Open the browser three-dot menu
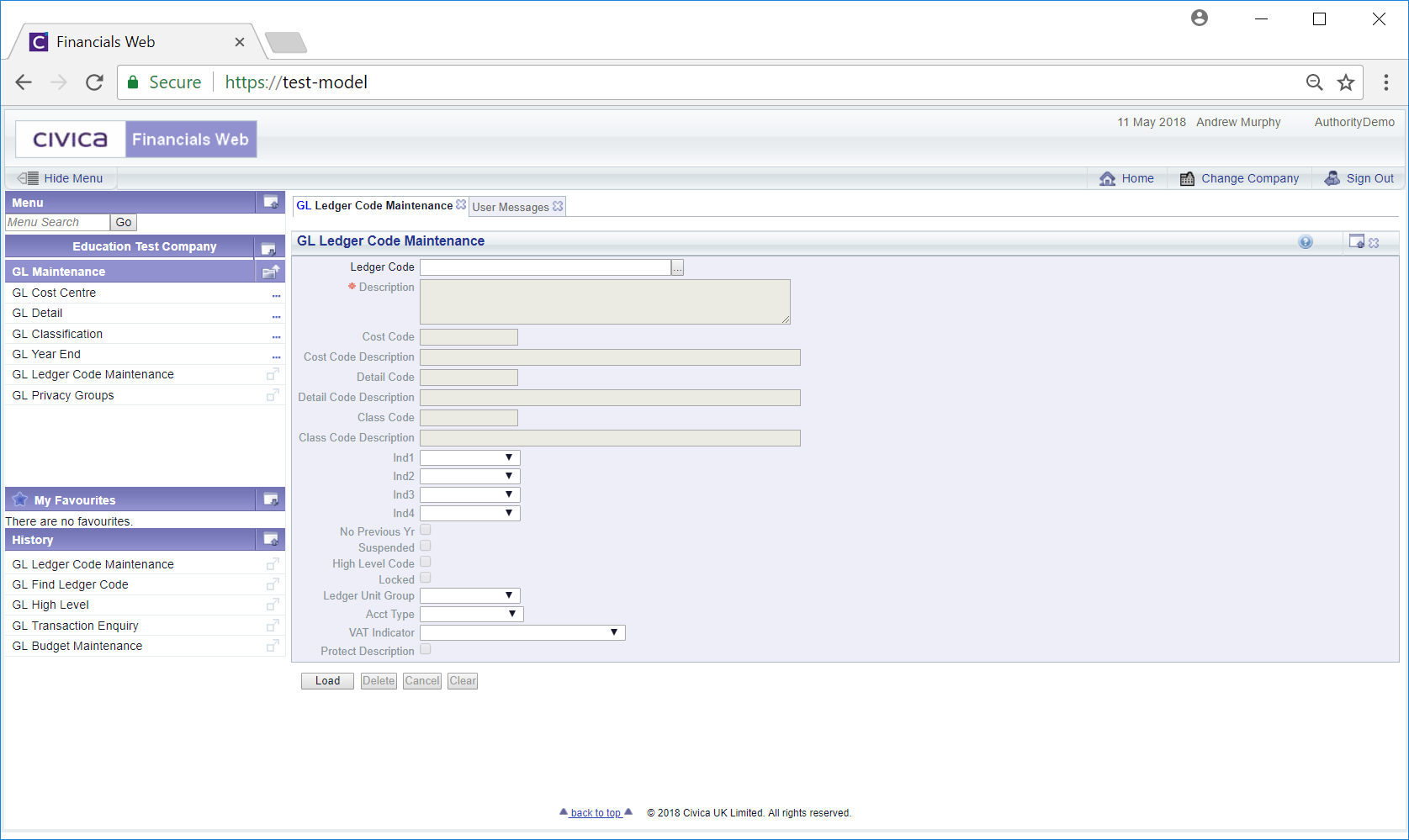Viewport: 1409px width, 840px height. pos(1386,82)
